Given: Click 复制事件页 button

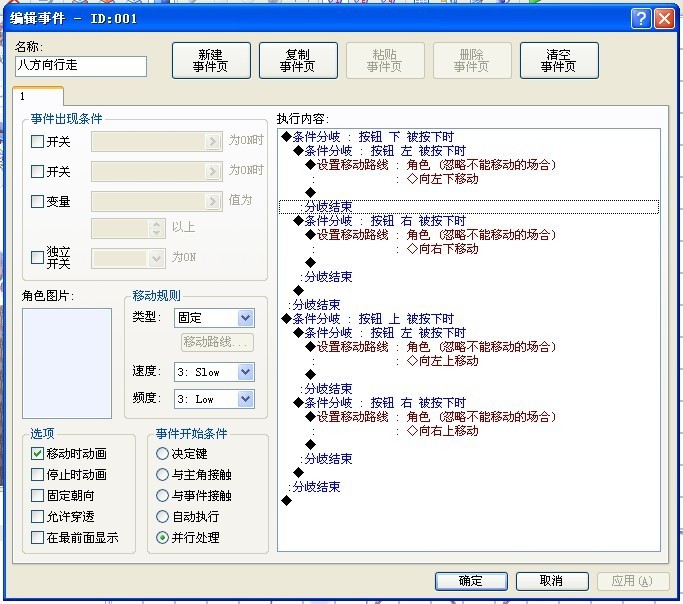Looking at the screenshot, I should (x=298, y=61).
